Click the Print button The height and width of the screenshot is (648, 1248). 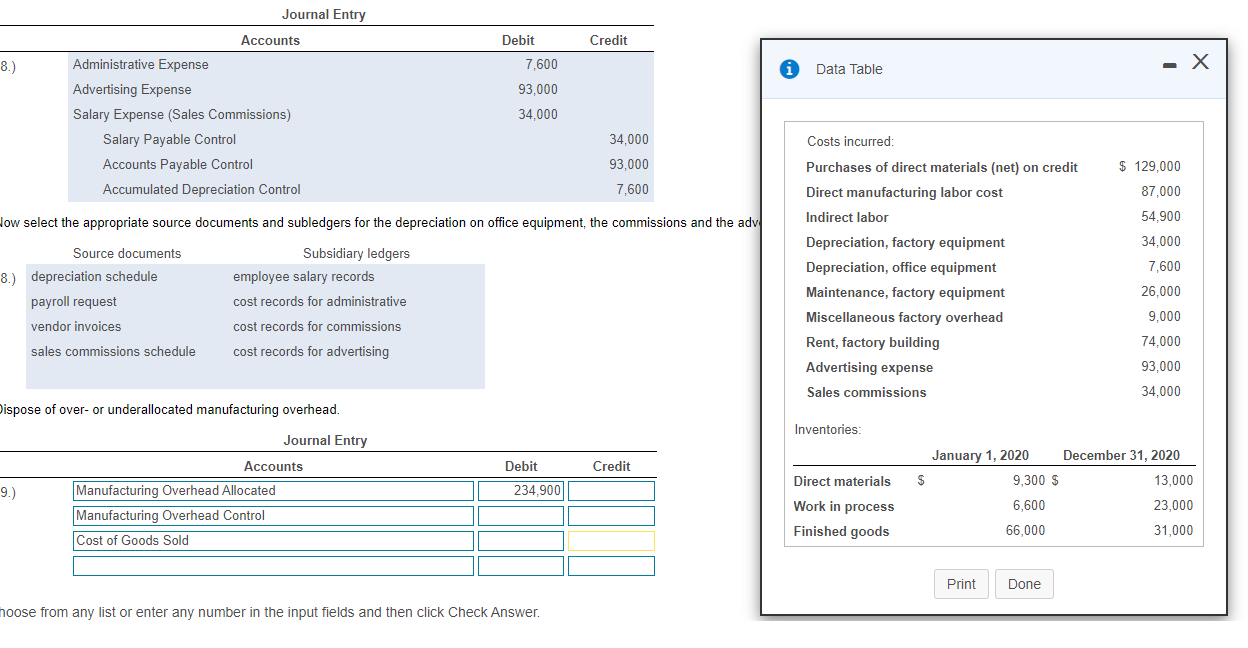(961, 584)
